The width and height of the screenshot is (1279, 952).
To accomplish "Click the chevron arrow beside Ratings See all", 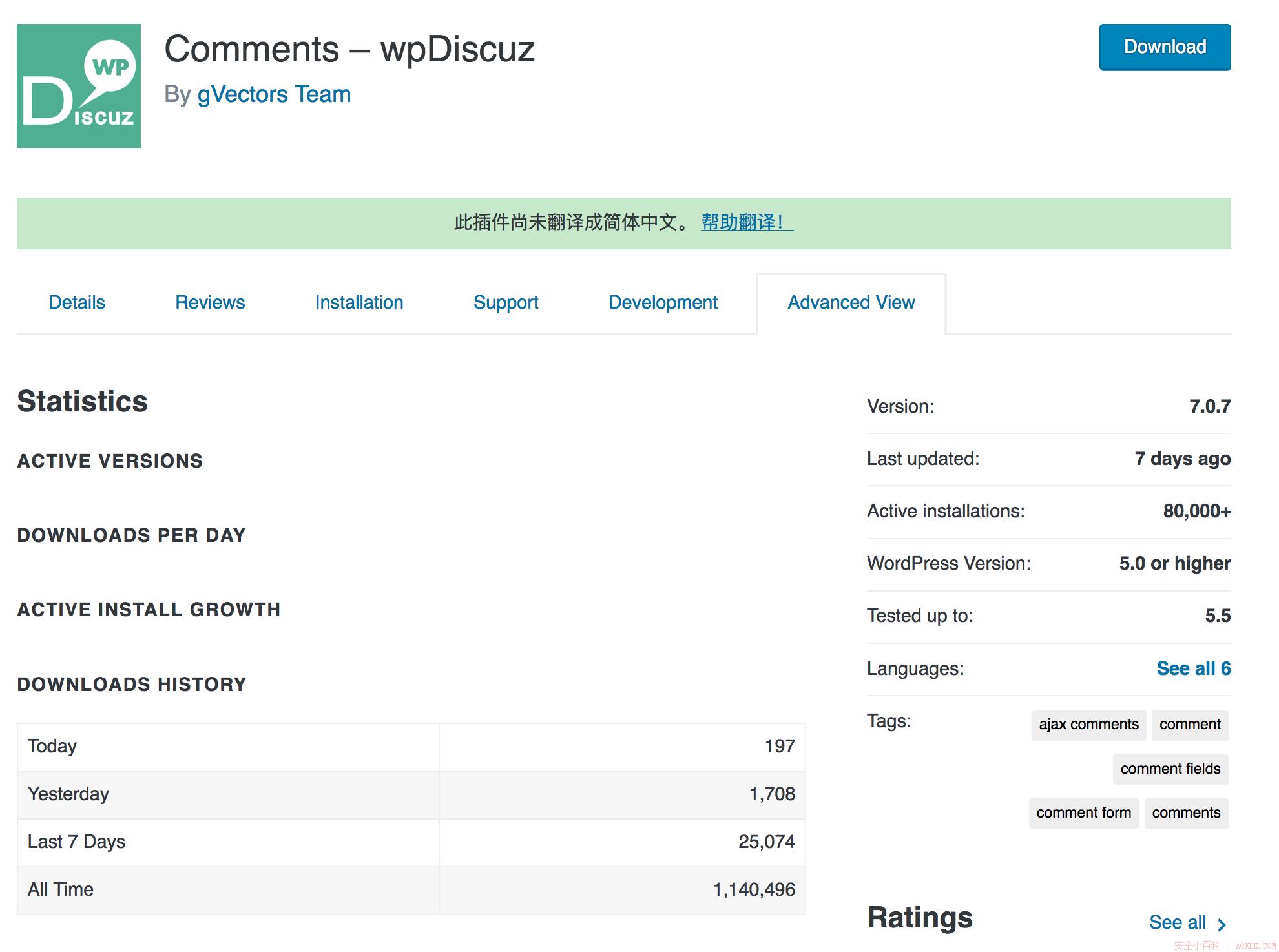I will pyautogui.click(x=1222, y=924).
